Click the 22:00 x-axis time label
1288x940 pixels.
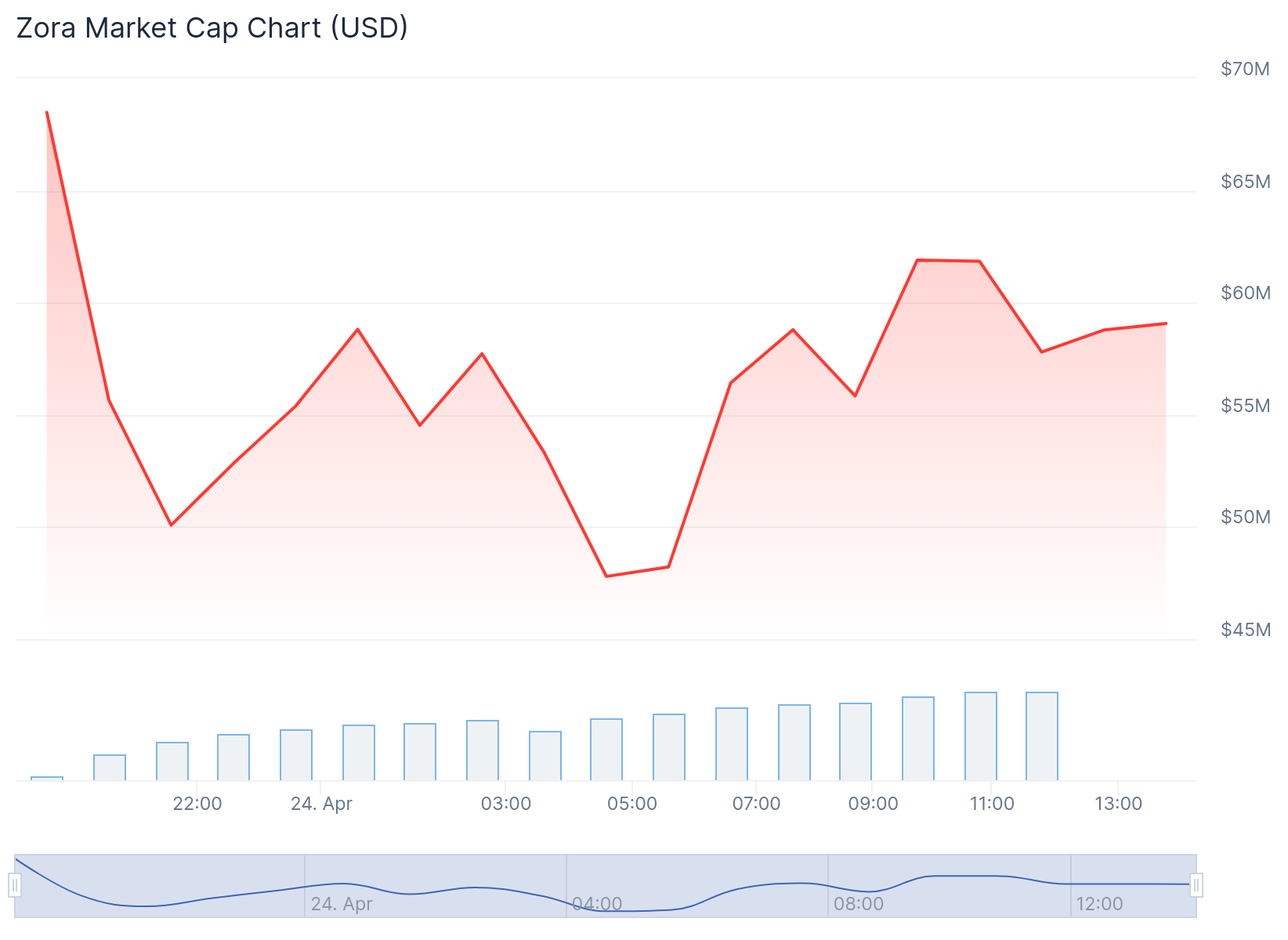pos(197,804)
